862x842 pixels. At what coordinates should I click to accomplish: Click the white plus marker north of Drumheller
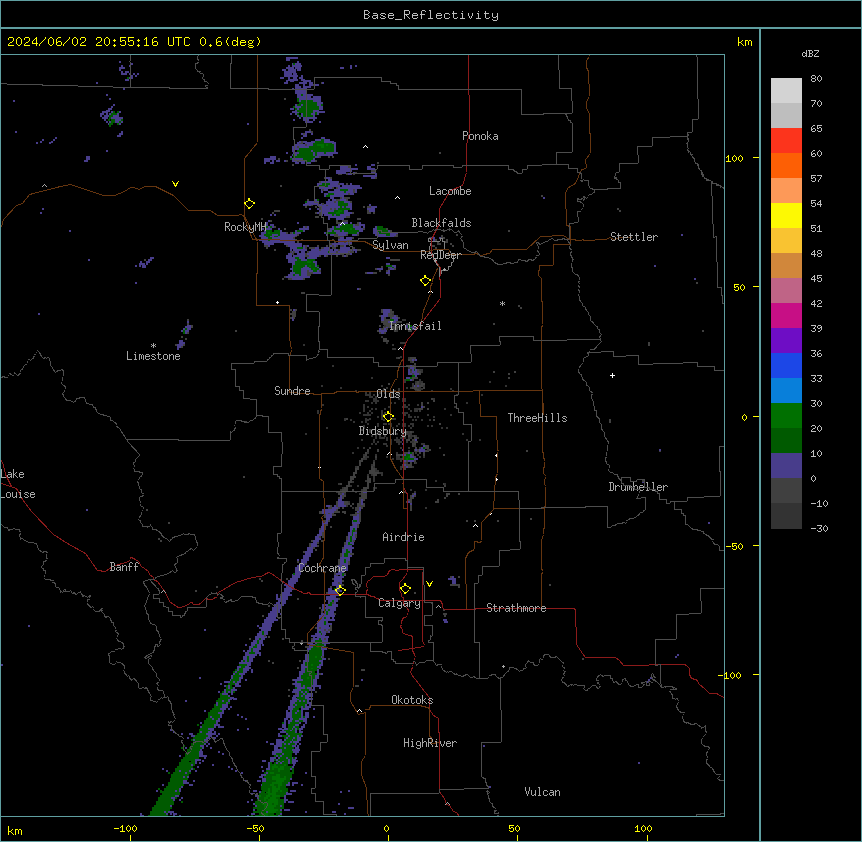coord(612,375)
